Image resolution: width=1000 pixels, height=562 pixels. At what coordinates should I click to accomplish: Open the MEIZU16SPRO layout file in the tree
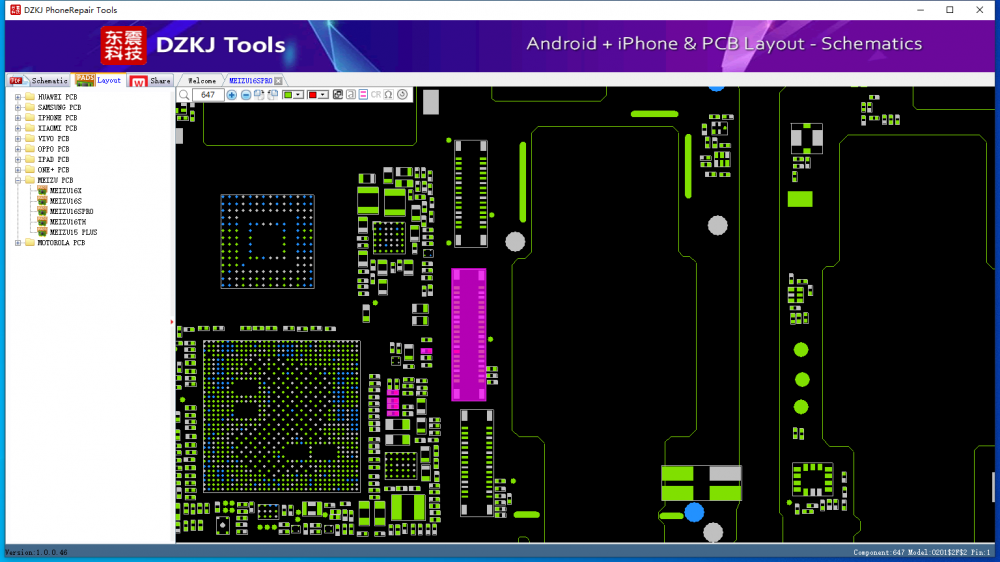71,212
